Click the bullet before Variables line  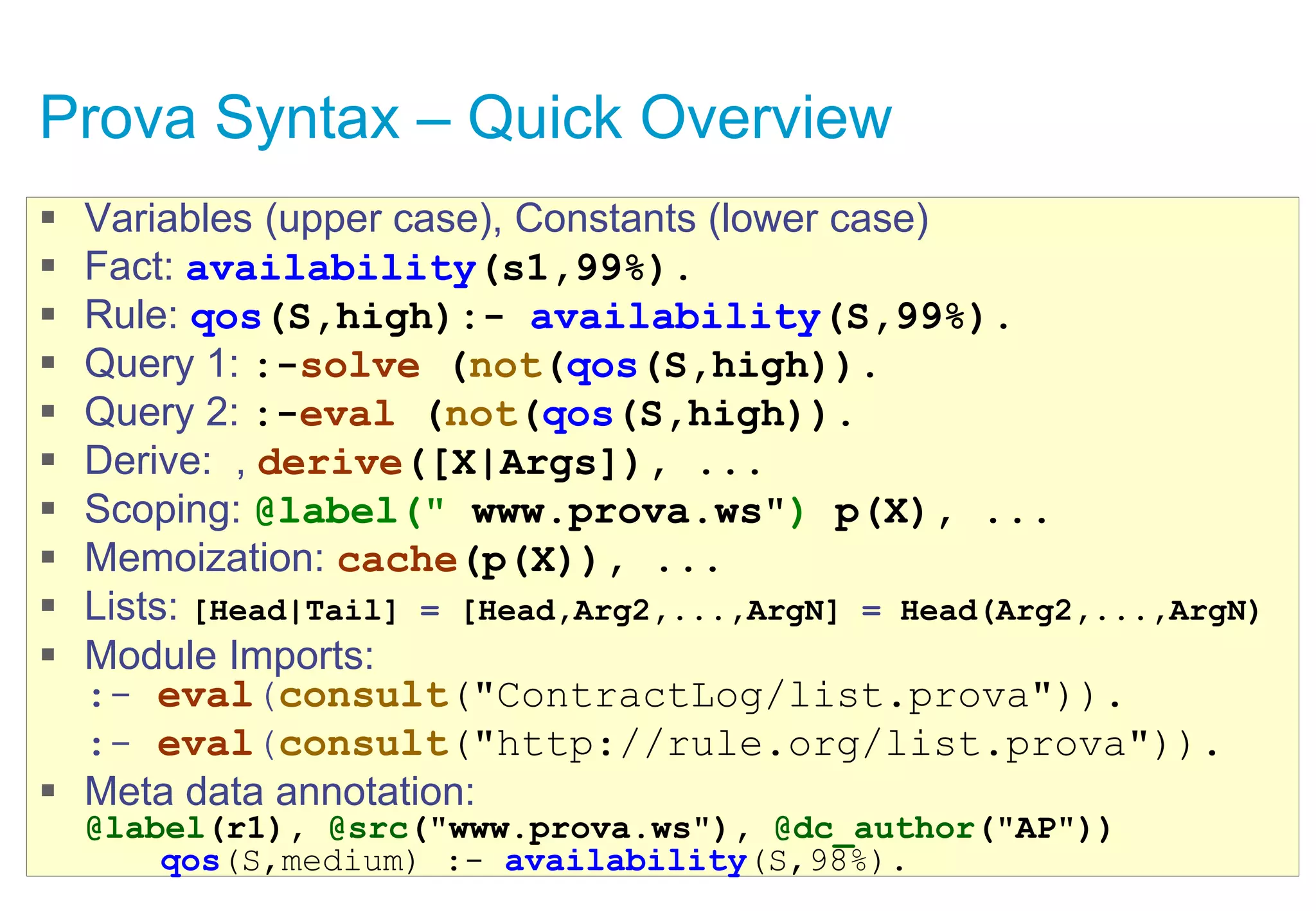coord(48,217)
